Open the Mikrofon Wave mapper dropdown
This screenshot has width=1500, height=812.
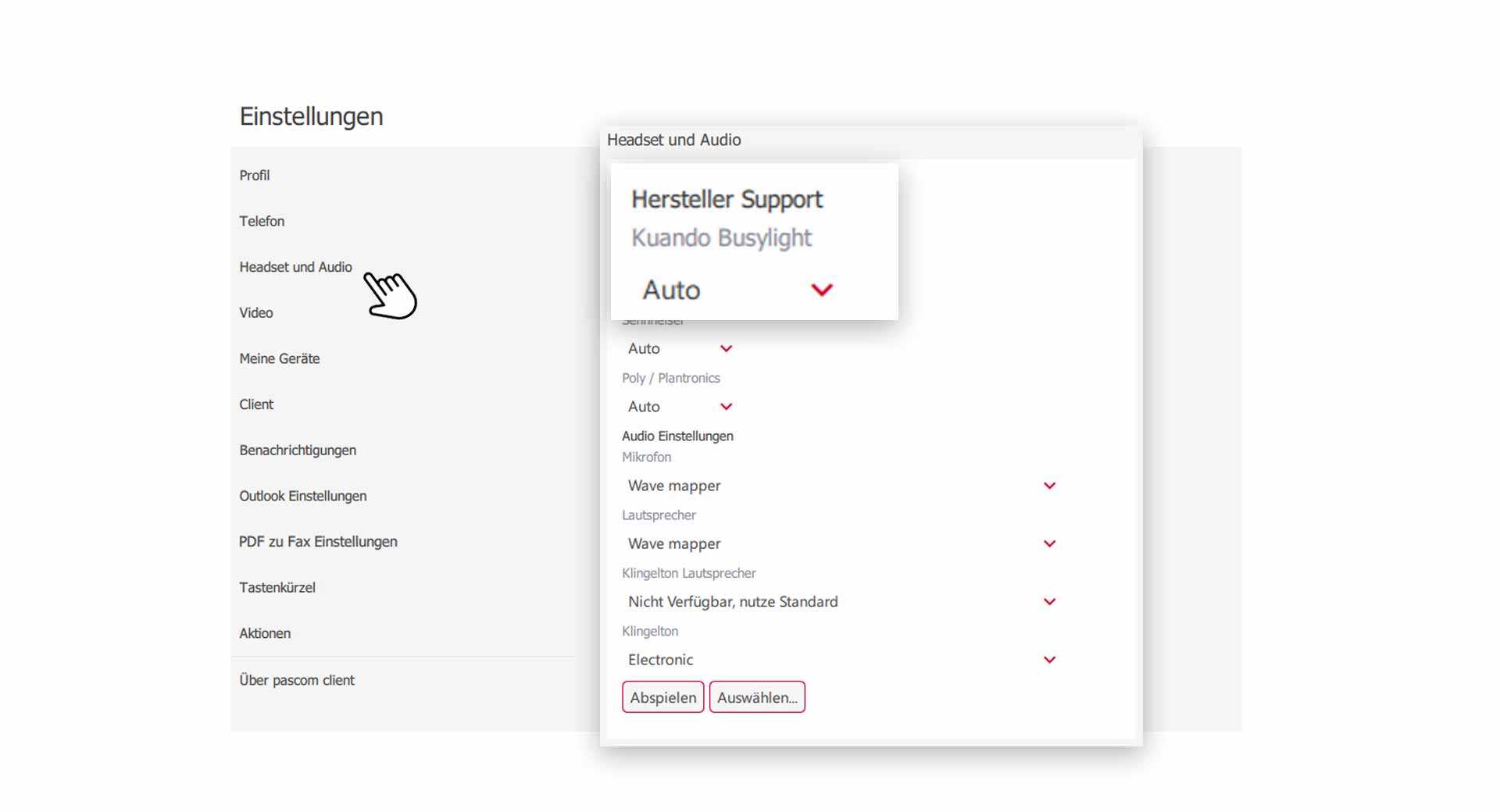(841, 486)
